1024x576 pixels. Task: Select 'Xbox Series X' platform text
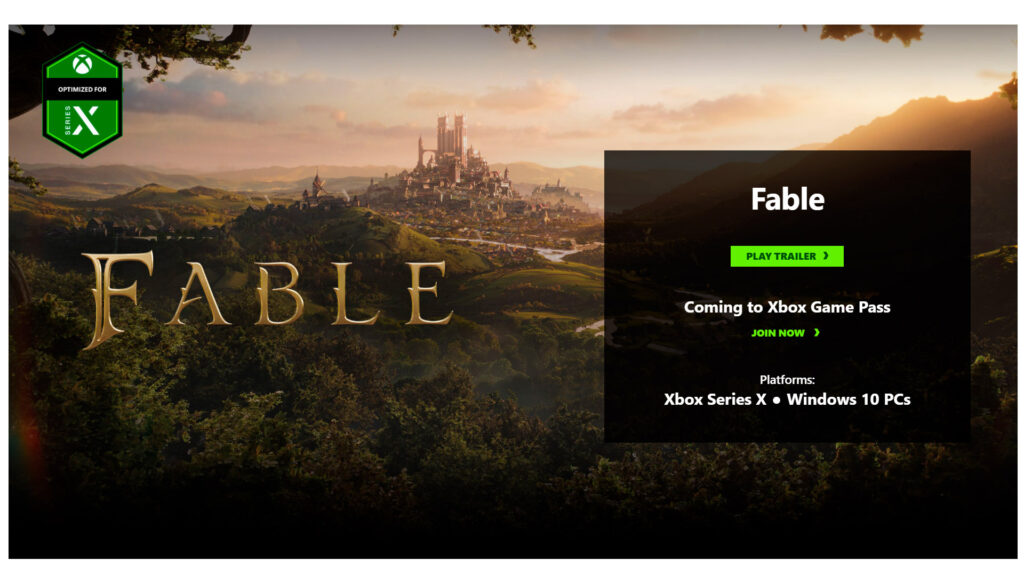[715, 399]
